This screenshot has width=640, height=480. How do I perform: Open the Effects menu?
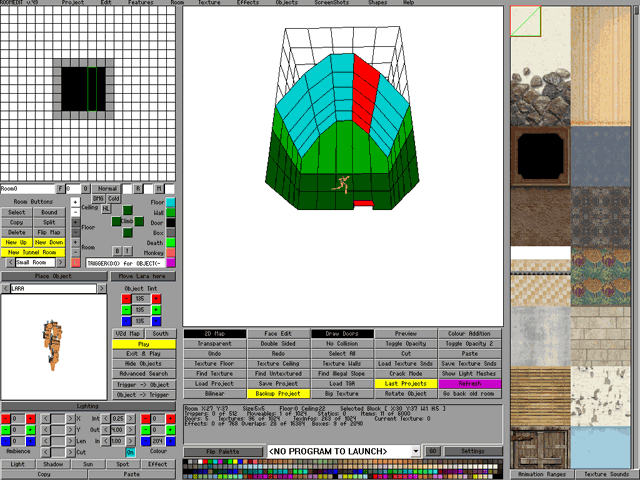[x=248, y=3]
